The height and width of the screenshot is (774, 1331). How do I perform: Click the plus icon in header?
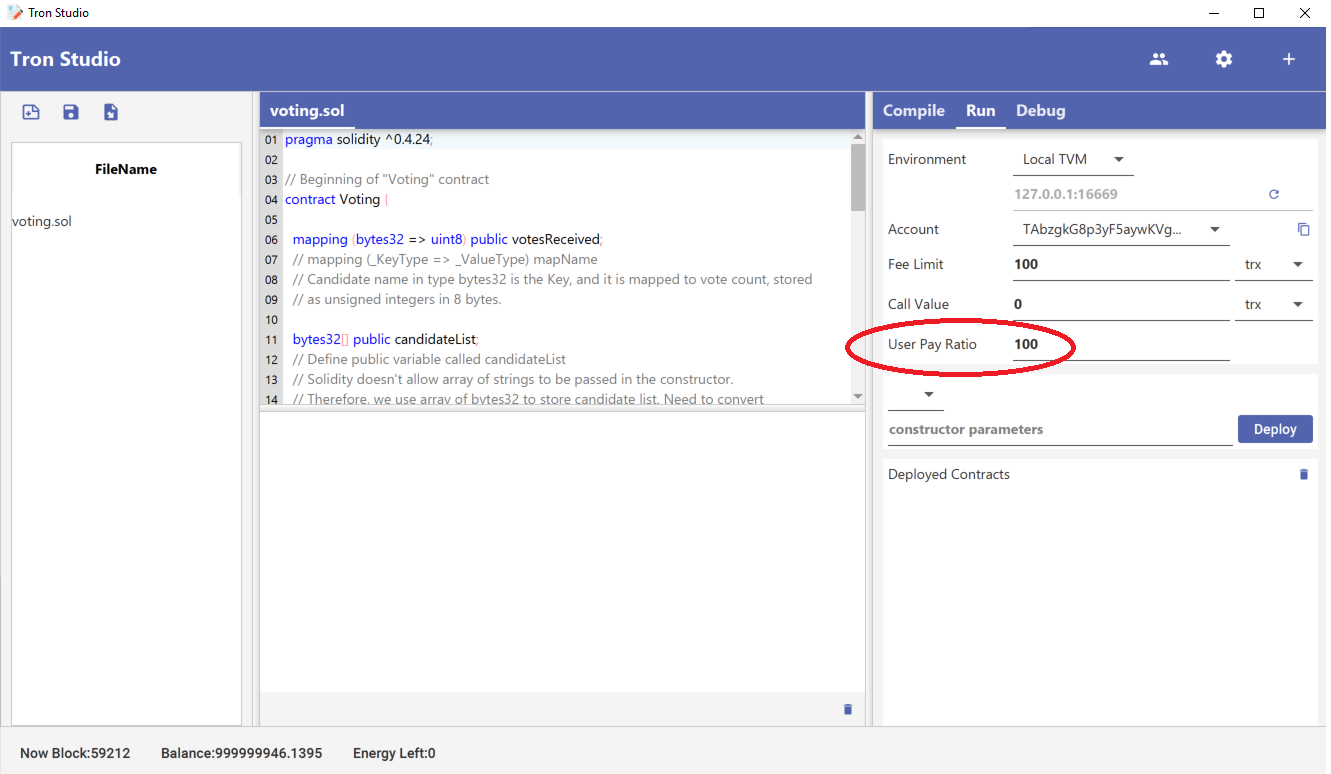[x=1289, y=59]
